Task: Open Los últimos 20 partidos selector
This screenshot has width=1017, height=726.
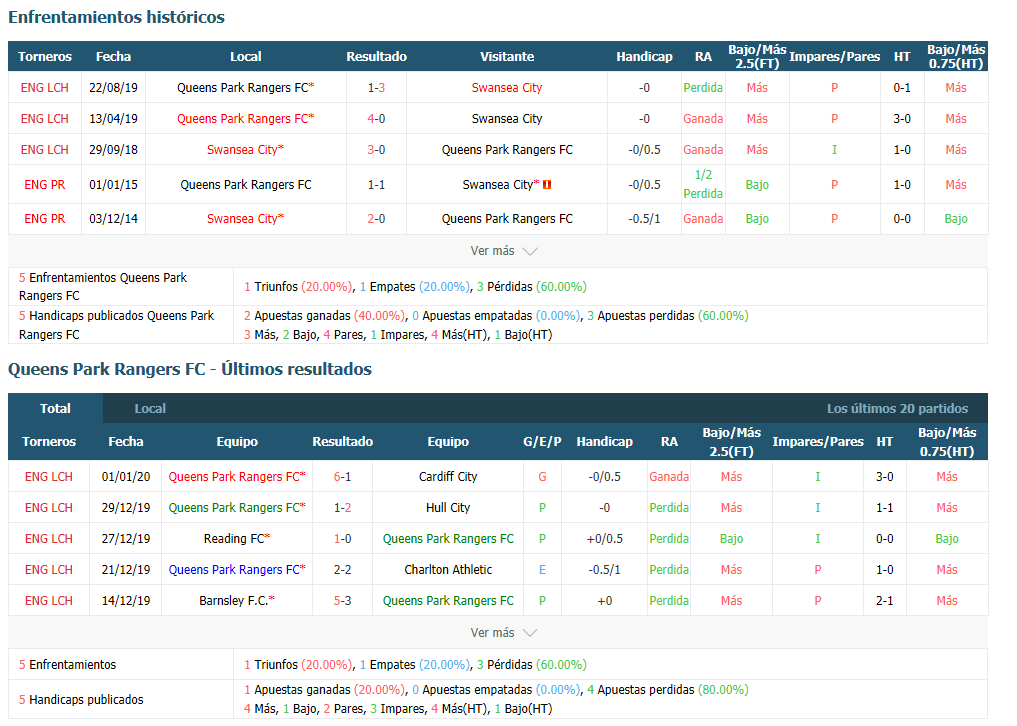Action: [x=897, y=409]
